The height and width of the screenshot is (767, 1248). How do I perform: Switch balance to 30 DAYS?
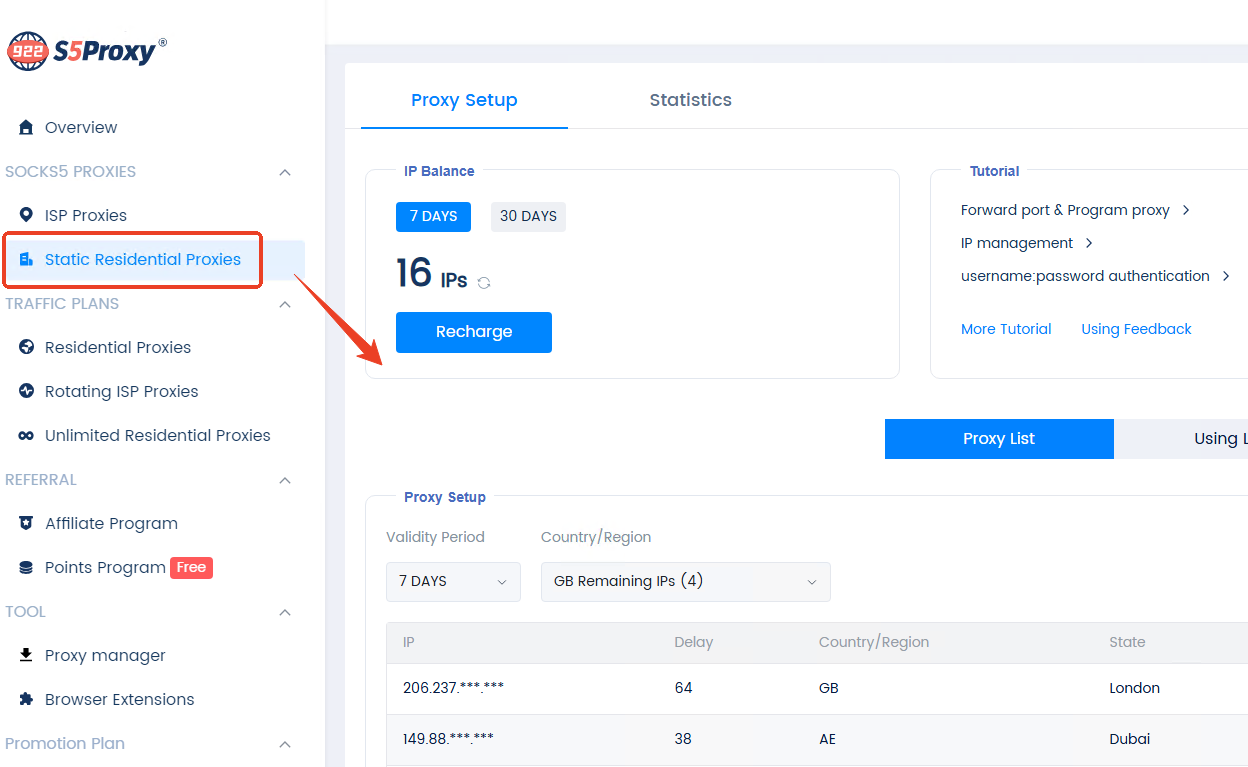coord(528,216)
